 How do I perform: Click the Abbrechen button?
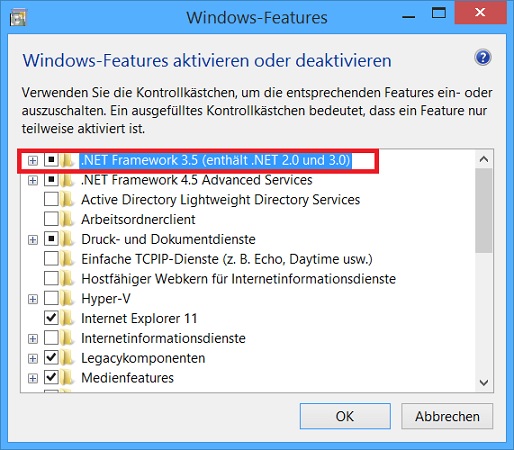447,416
